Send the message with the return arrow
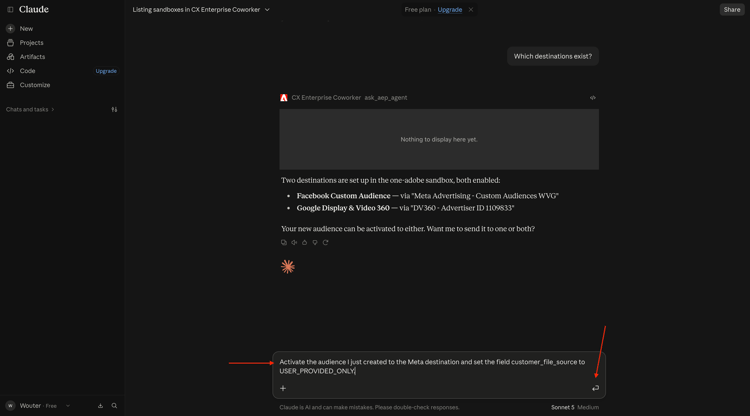Image resolution: width=750 pixels, height=416 pixels. [x=595, y=388]
